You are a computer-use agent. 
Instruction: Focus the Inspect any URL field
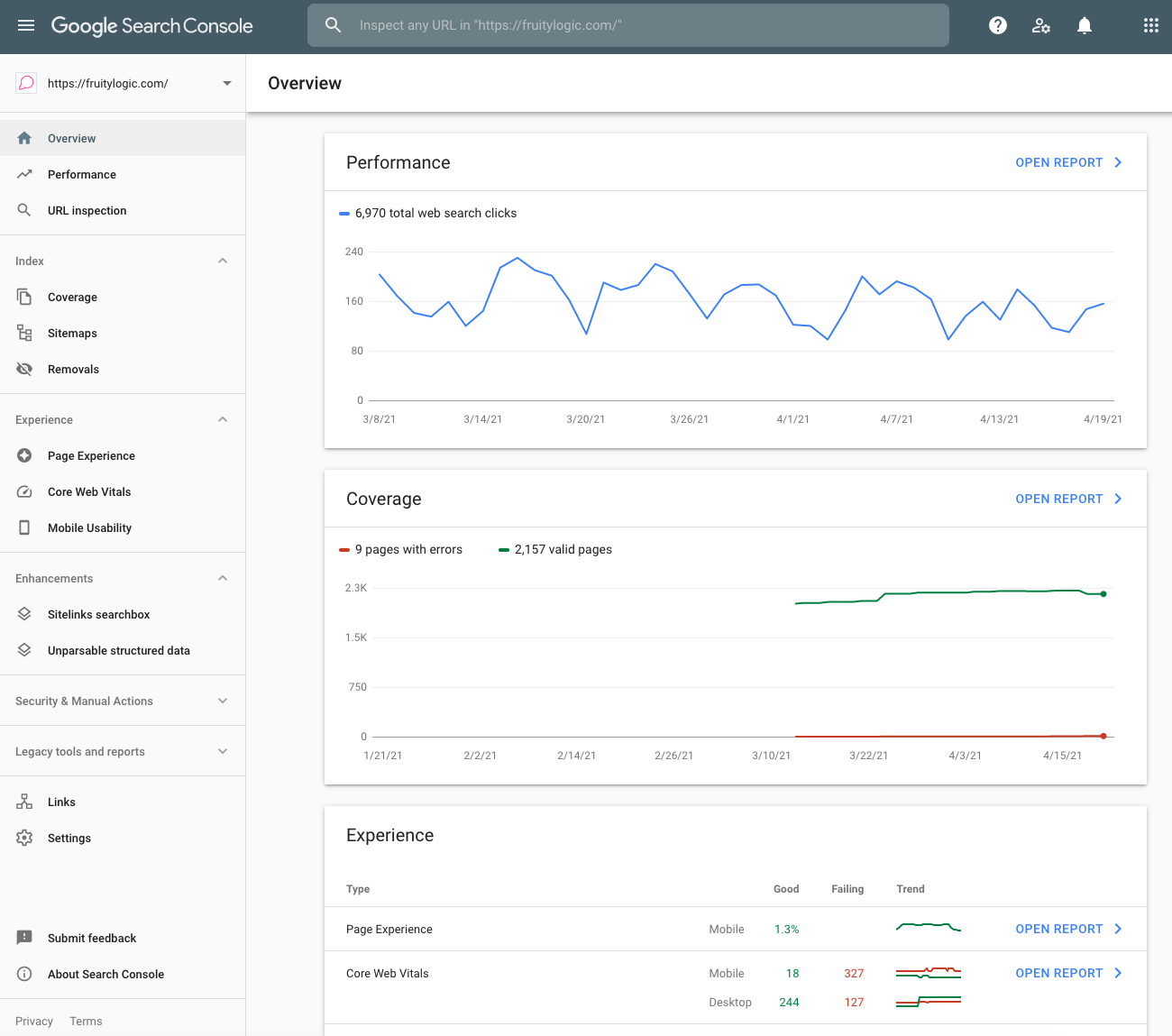click(628, 25)
